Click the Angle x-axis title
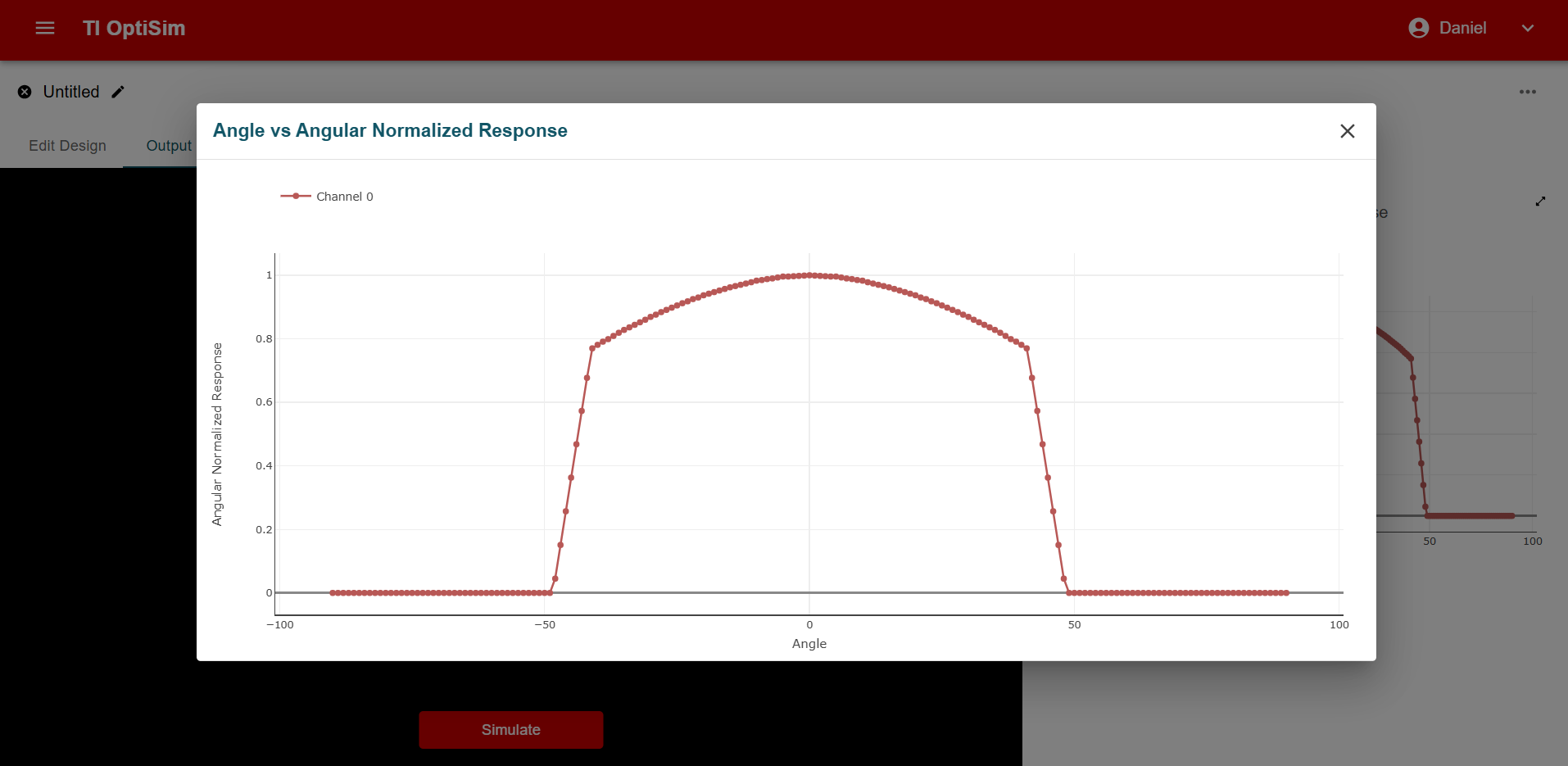This screenshot has width=1568, height=766. tap(809, 644)
